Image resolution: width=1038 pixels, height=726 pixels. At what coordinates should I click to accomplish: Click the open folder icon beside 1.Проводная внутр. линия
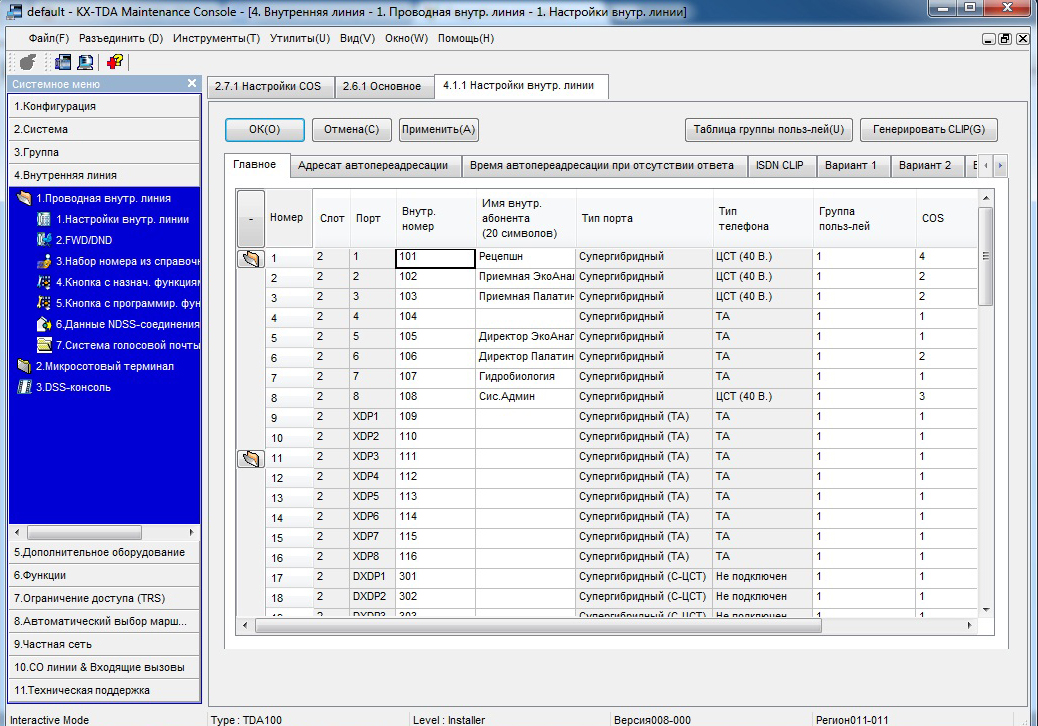tap(24, 198)
